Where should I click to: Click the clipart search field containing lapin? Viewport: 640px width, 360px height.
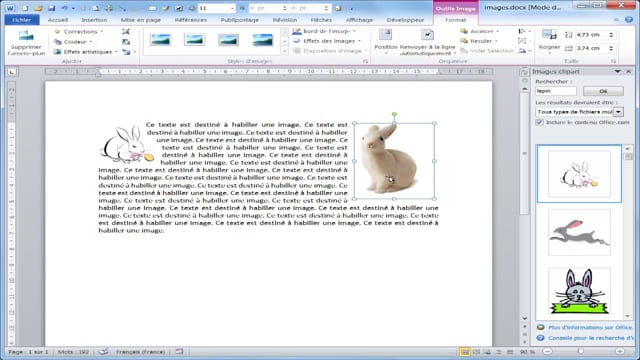[x=556, y=91]
